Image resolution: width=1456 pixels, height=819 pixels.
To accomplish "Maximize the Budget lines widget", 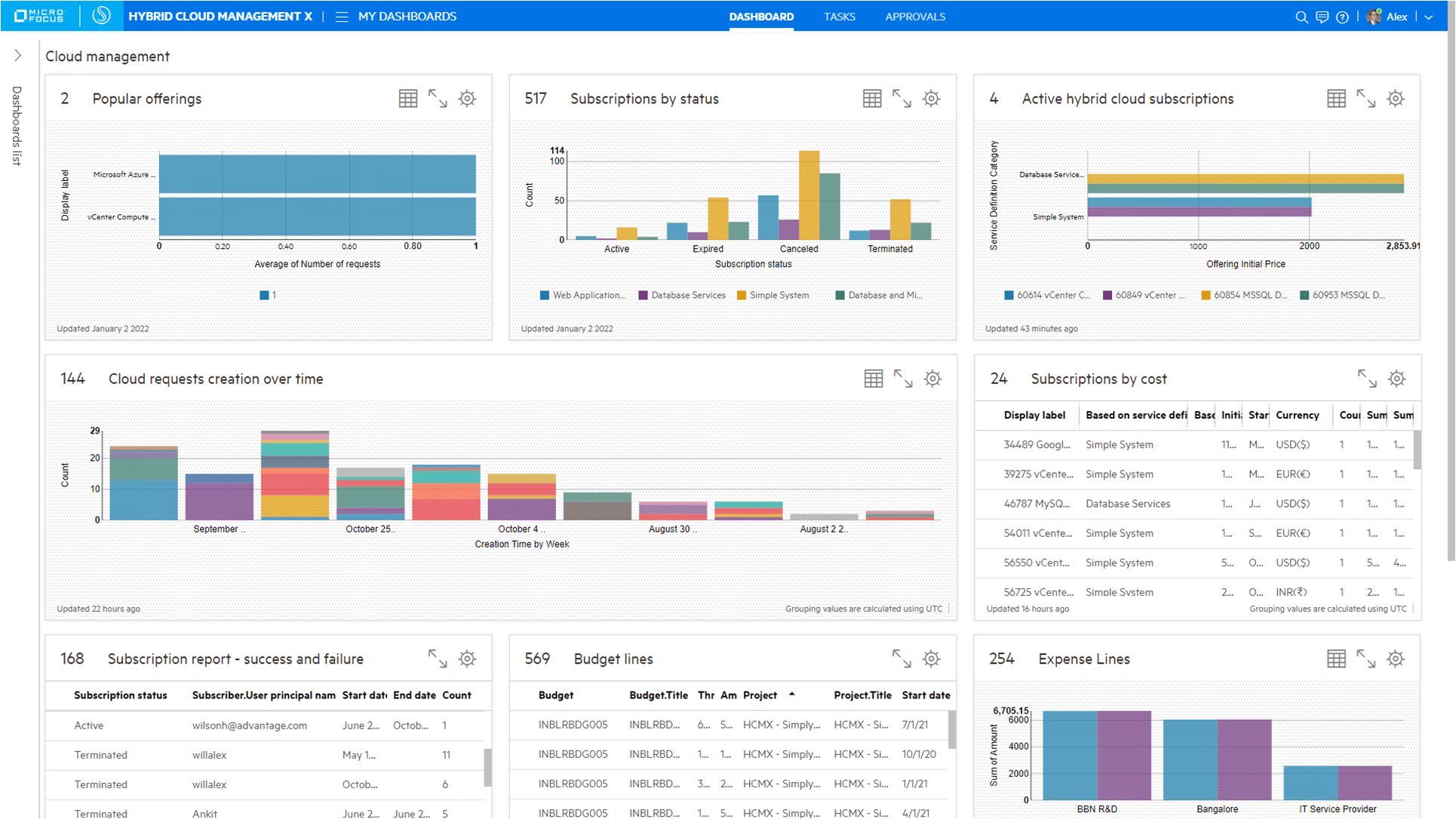I will [902, 659].
